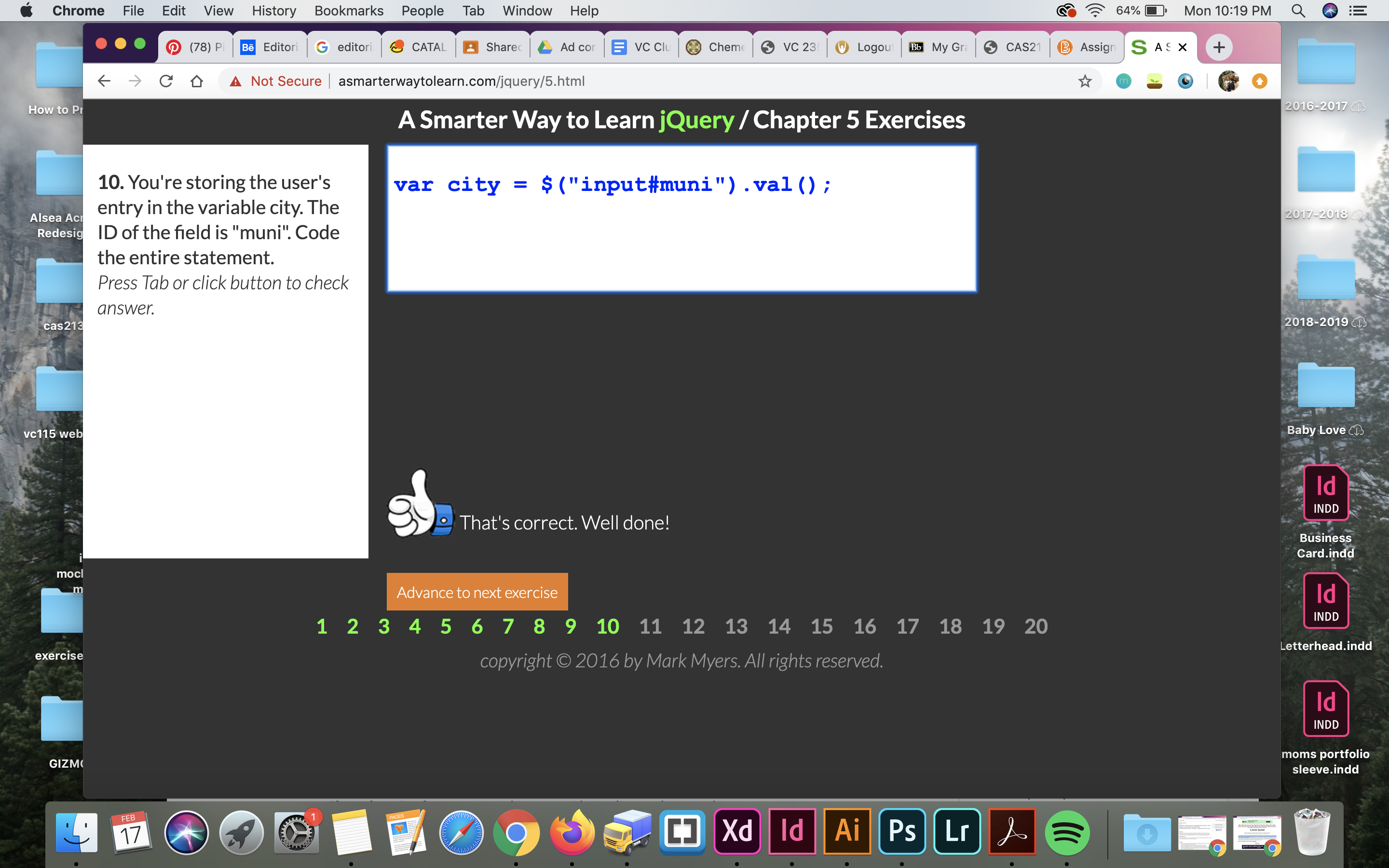The height and width of the screenshot is (868, 1389).
Task: Click the browser home icon
Action: point(197,81)
